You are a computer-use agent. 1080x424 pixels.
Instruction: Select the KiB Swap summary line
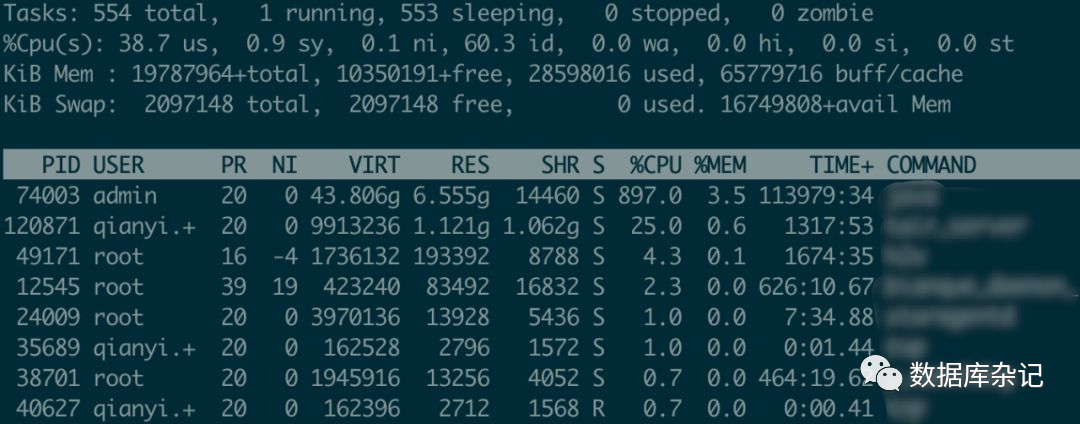pos(477,105)
